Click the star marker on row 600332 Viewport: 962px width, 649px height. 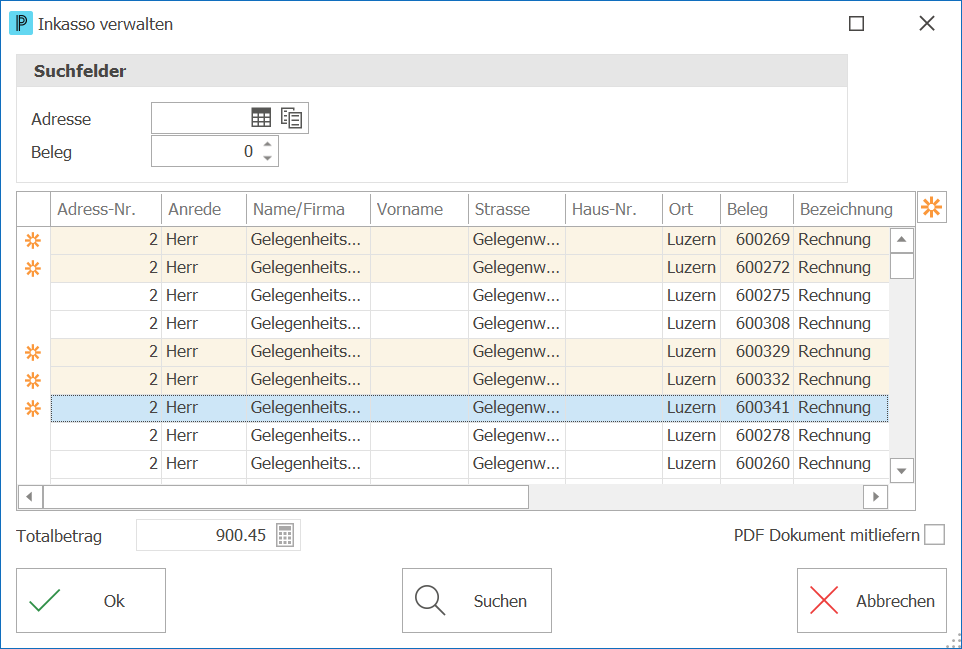tap(33, 380)
